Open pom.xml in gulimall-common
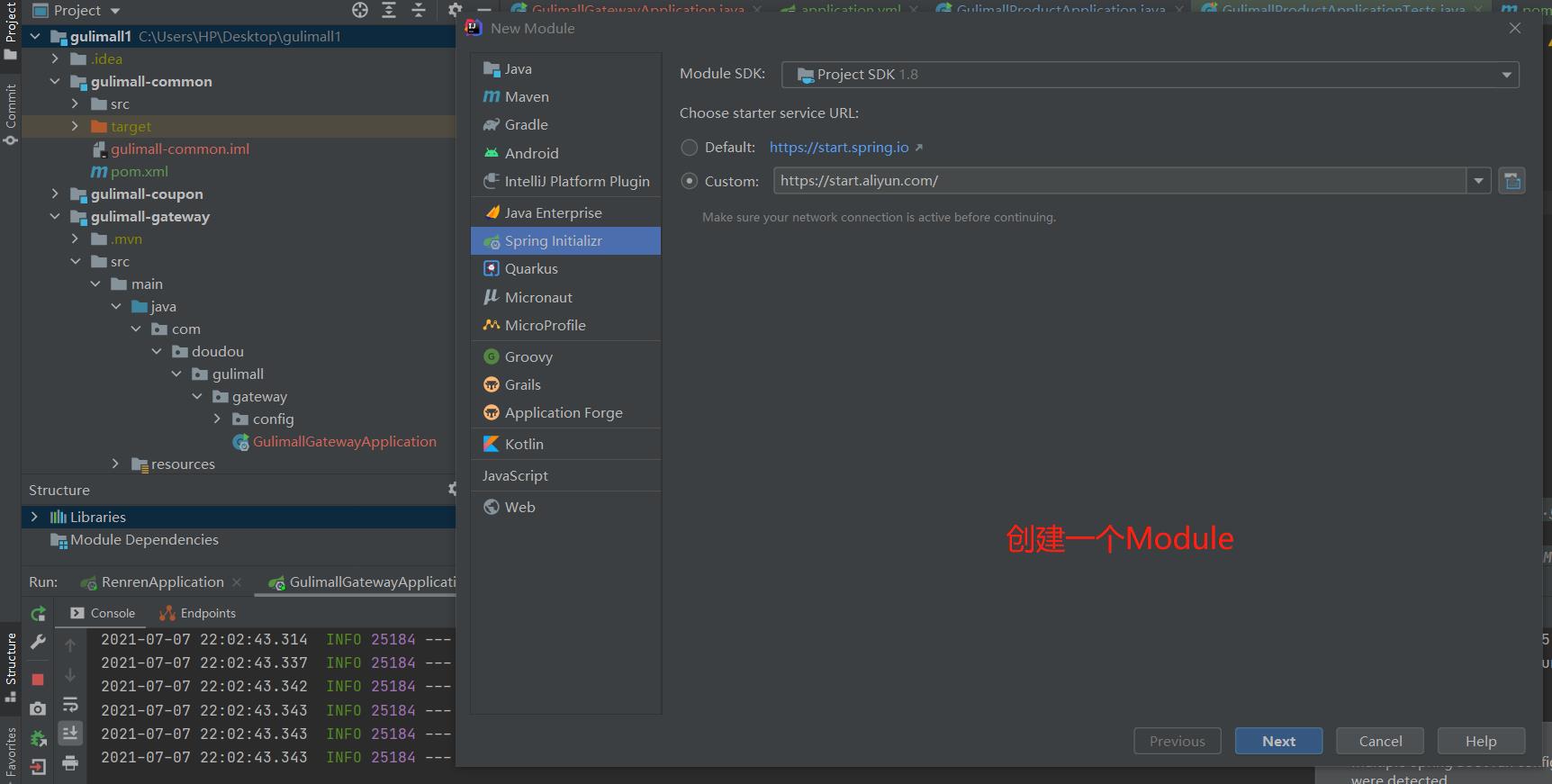 click(x=129, y=172)
